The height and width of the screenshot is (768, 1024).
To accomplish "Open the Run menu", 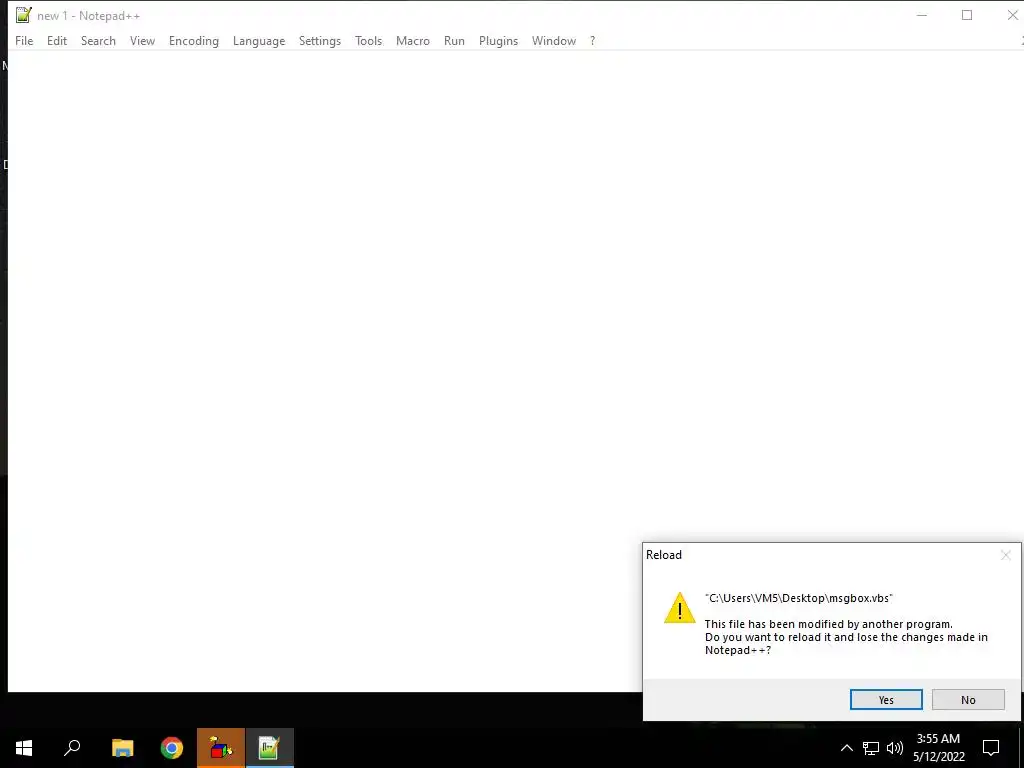I will click(454, 40).
